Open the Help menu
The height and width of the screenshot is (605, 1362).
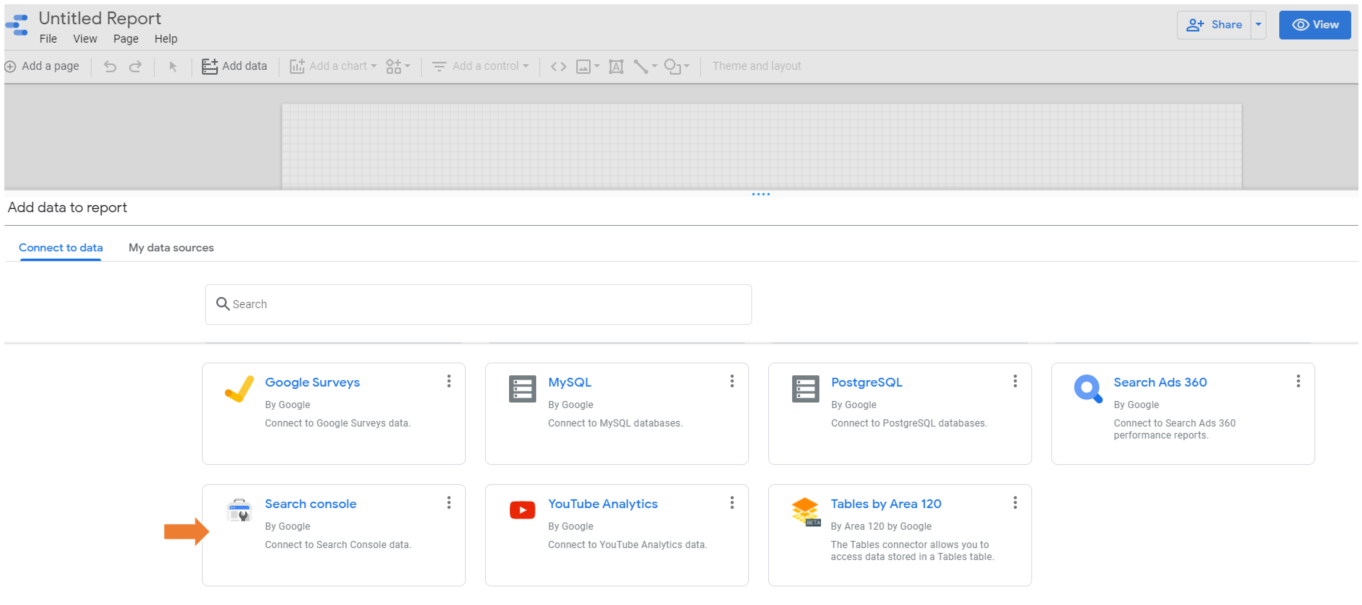pos(166,39)
